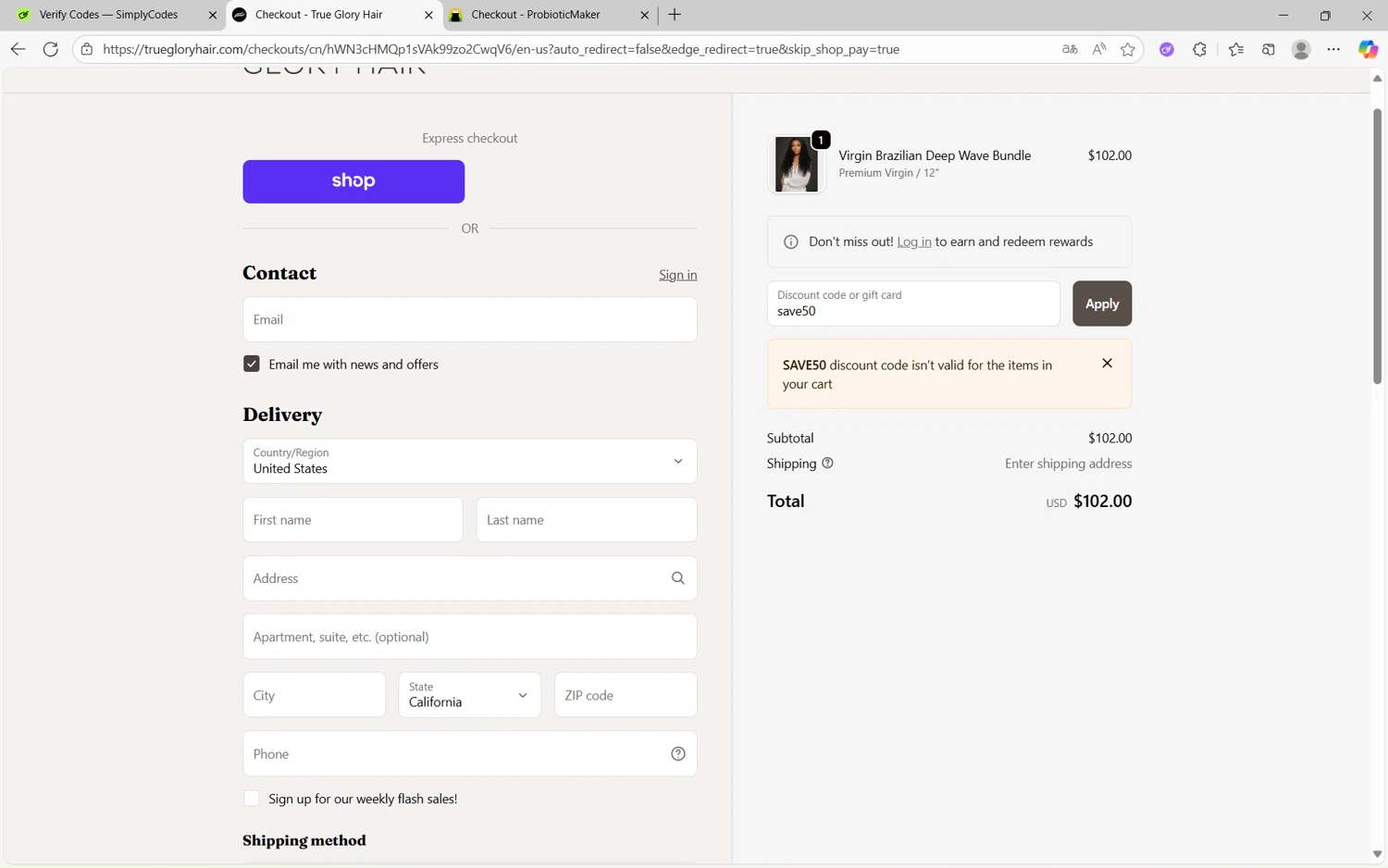This screenshot has width=1388, height=868.
Task: View site information lock icon
Action: (x=87, y=49)
